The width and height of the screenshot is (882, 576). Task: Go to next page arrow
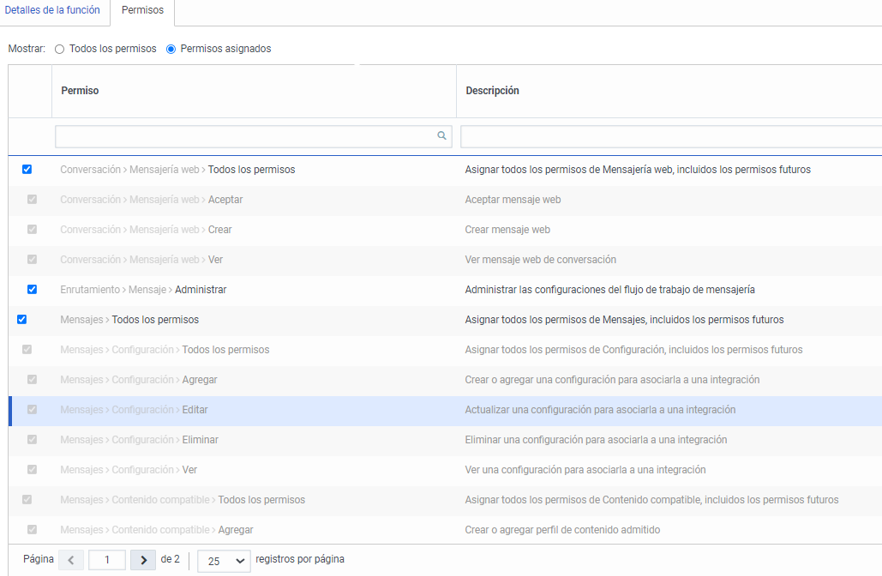143,560
